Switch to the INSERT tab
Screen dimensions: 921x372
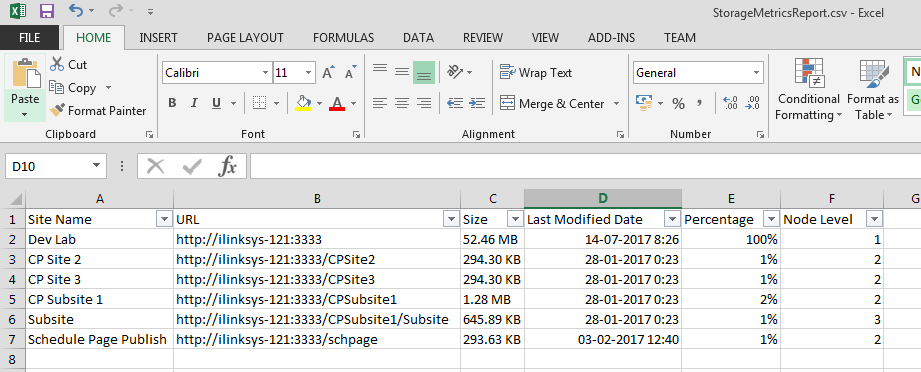coord(158,38)
